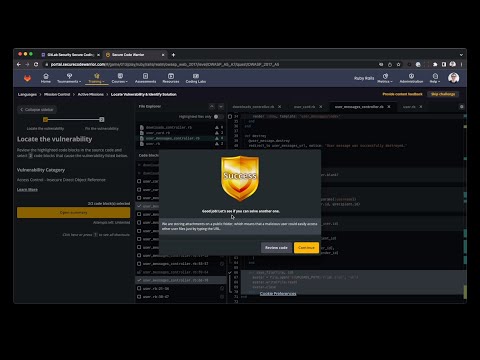This screenshot has height=360, width=480.
Task: Toggle checkbox at code line 34 gutter
Action: 230,117
